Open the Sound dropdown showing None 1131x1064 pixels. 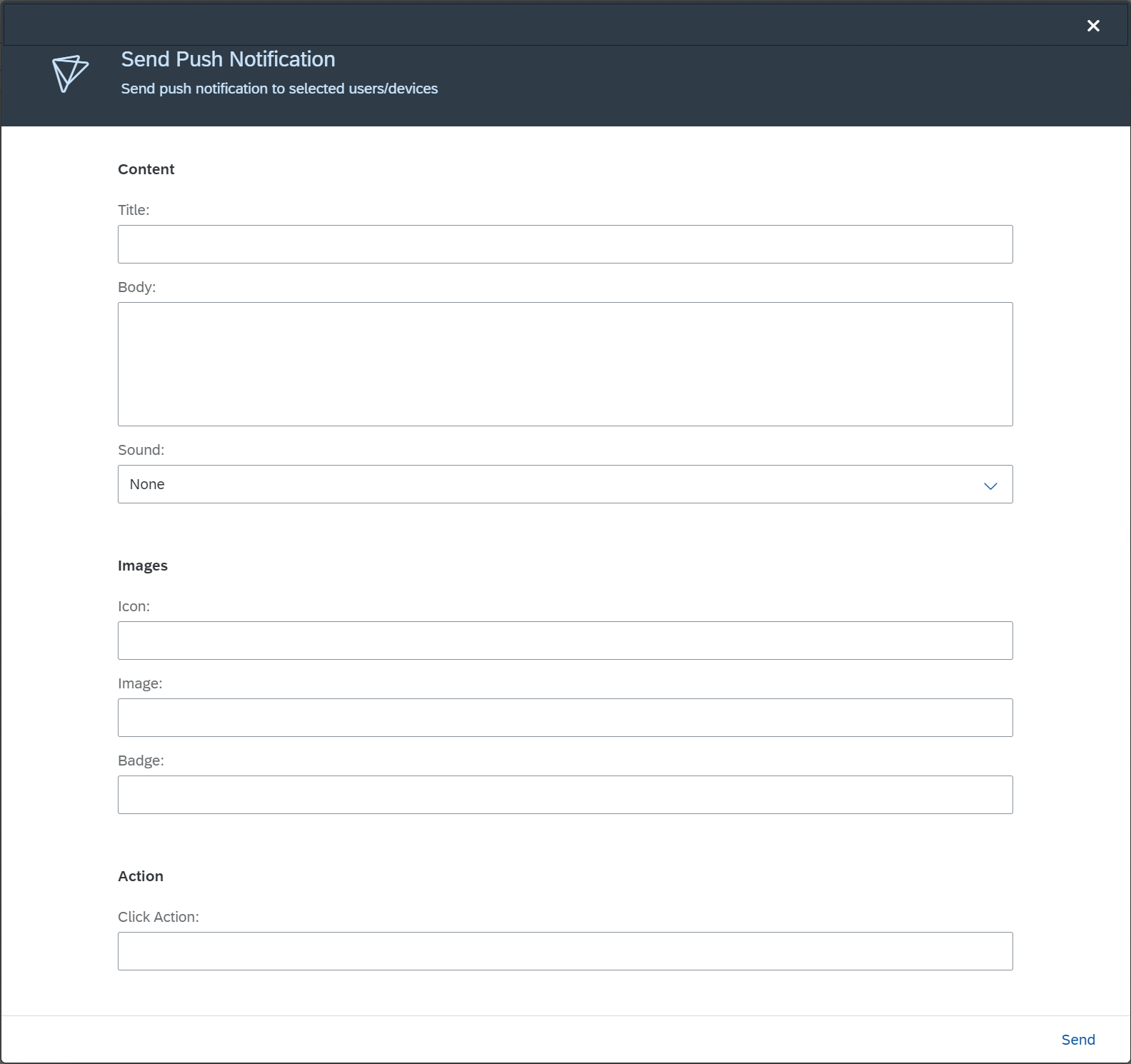[x=565, y=484]
